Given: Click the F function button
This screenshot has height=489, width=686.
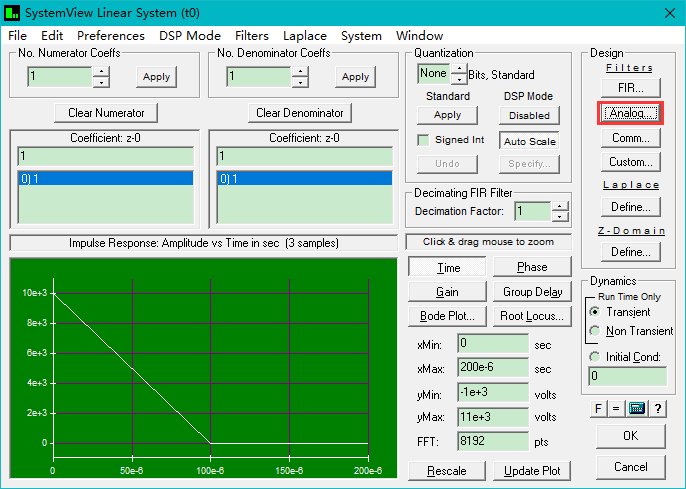Looking at the screenshot, I should [x=598, y=409].
